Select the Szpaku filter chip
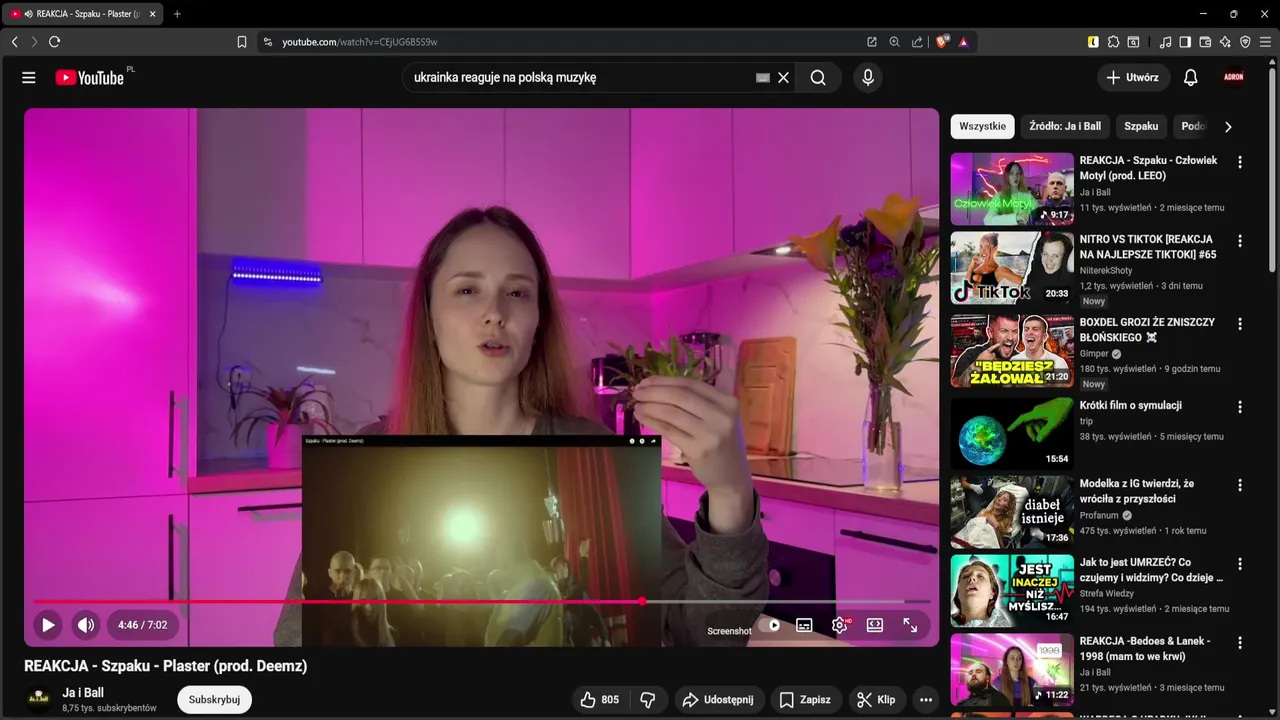Viewport: 1280px width, 720px height. (1141, 126)
